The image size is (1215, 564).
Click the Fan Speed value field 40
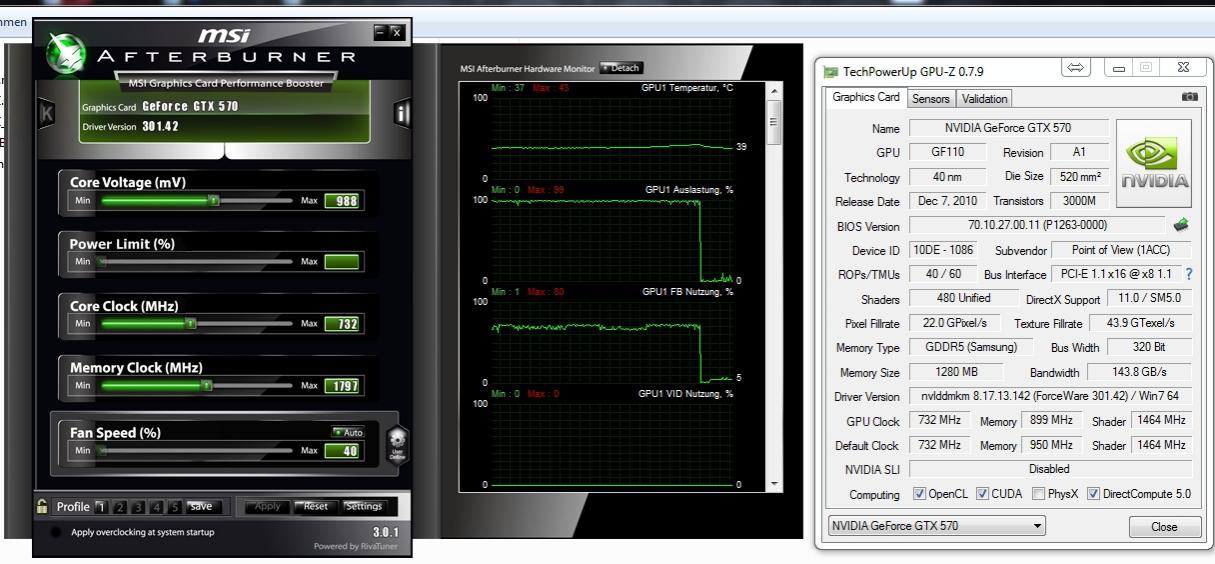[x=341, y=450]
